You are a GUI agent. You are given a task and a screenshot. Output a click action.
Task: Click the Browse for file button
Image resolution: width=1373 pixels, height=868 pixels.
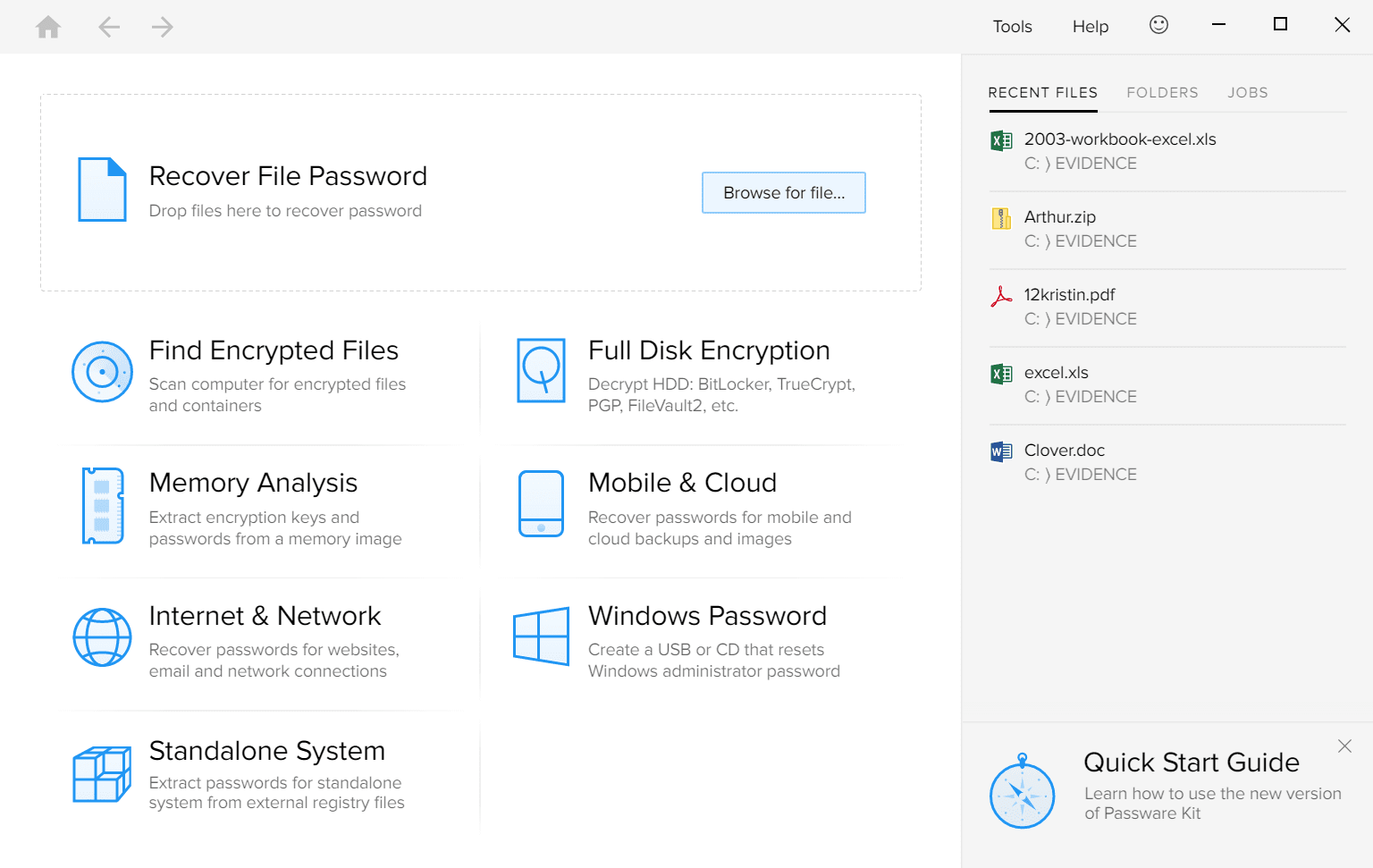click(783, 192)
